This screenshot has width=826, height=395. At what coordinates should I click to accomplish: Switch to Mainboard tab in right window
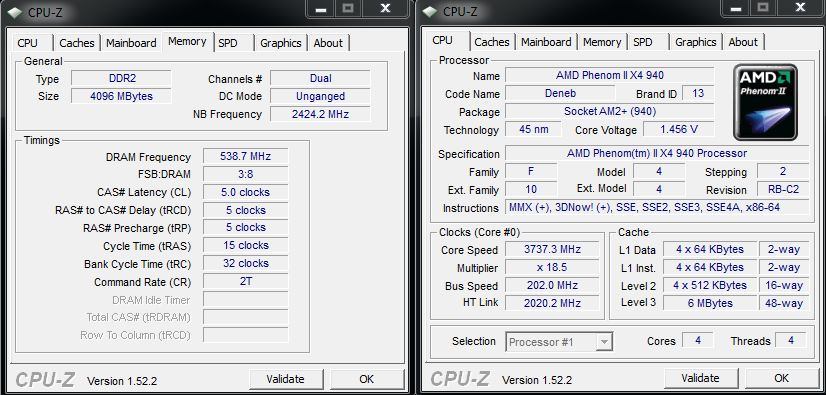(x=546, y=42)
